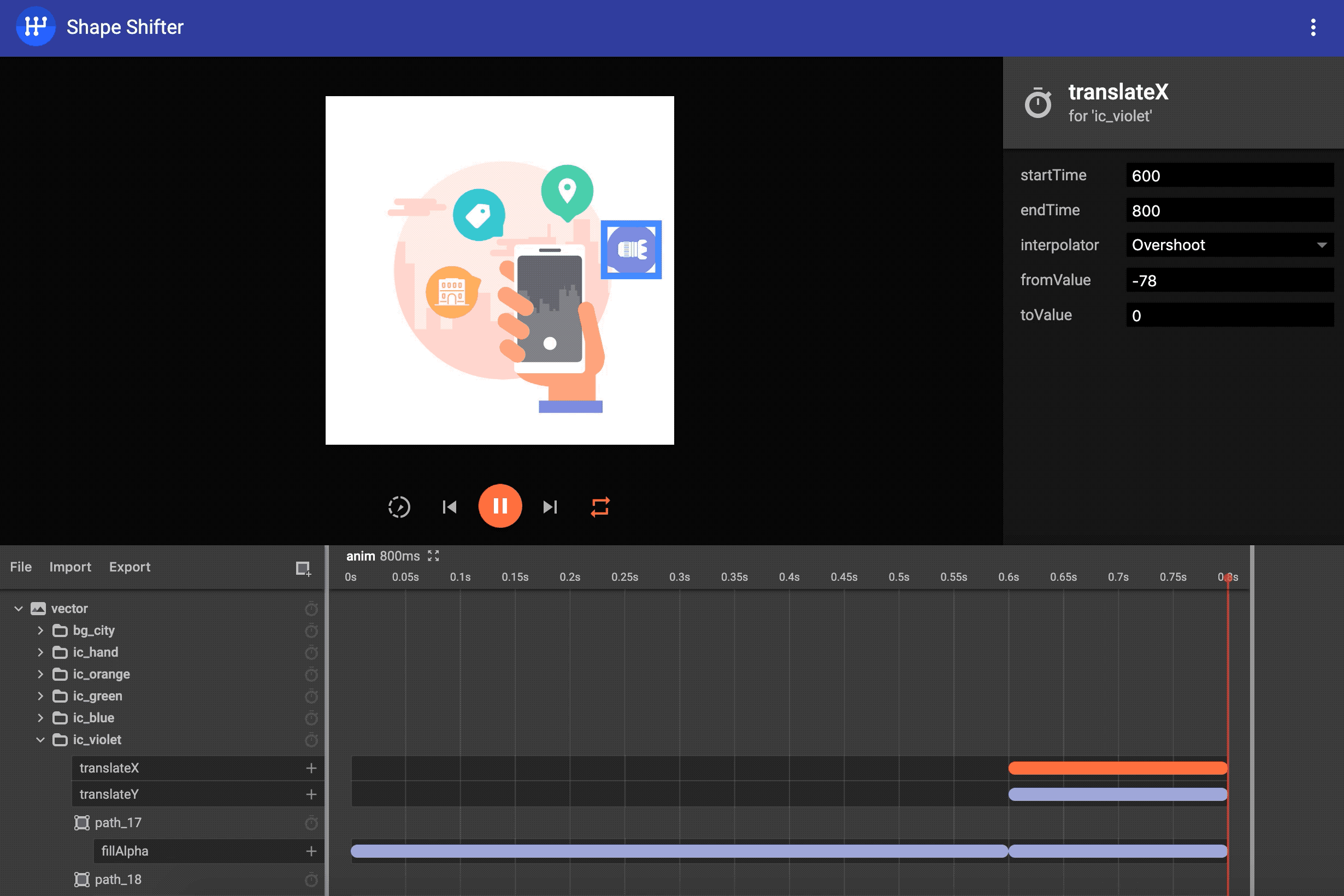The image size is (1344, 896).
Task: Click the fromValue input field
Action: (1229, 281)
